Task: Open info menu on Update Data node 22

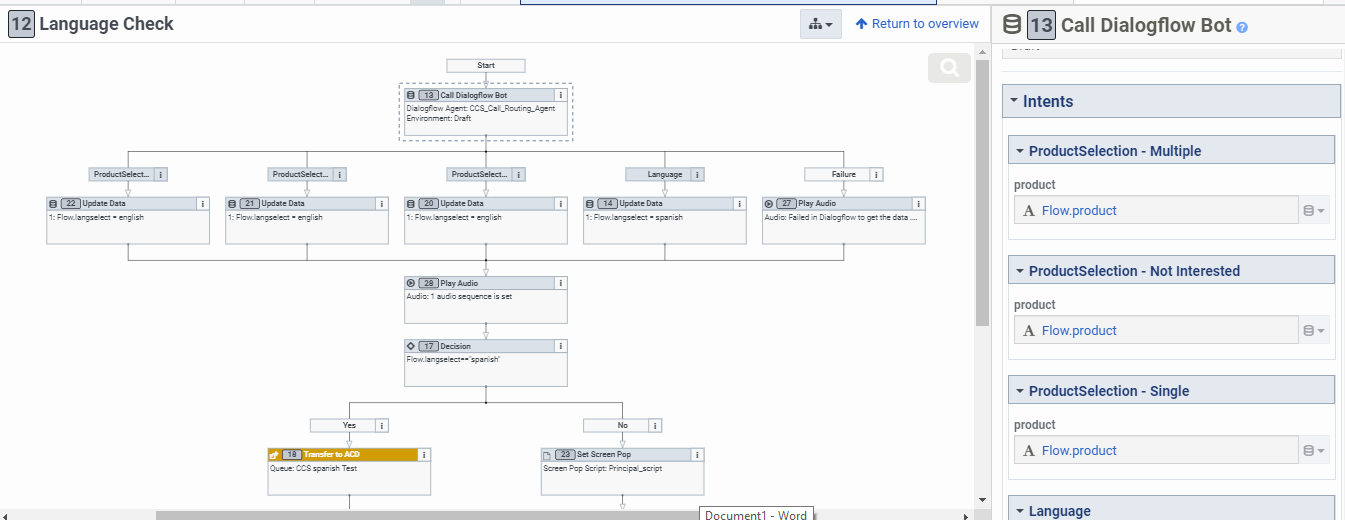Action: click(x=203, y=203)
